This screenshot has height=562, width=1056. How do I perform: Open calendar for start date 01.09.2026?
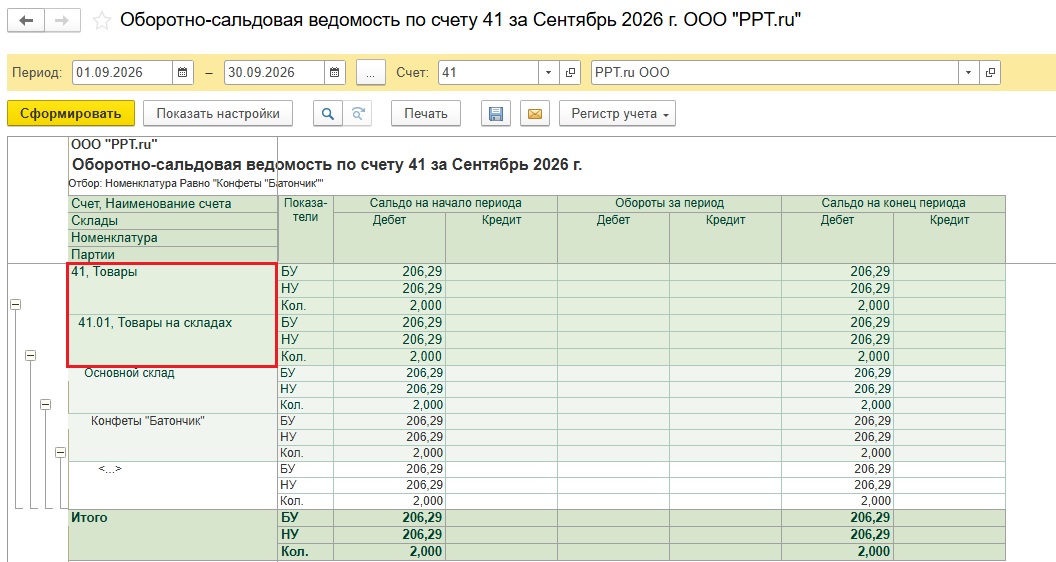183,73
